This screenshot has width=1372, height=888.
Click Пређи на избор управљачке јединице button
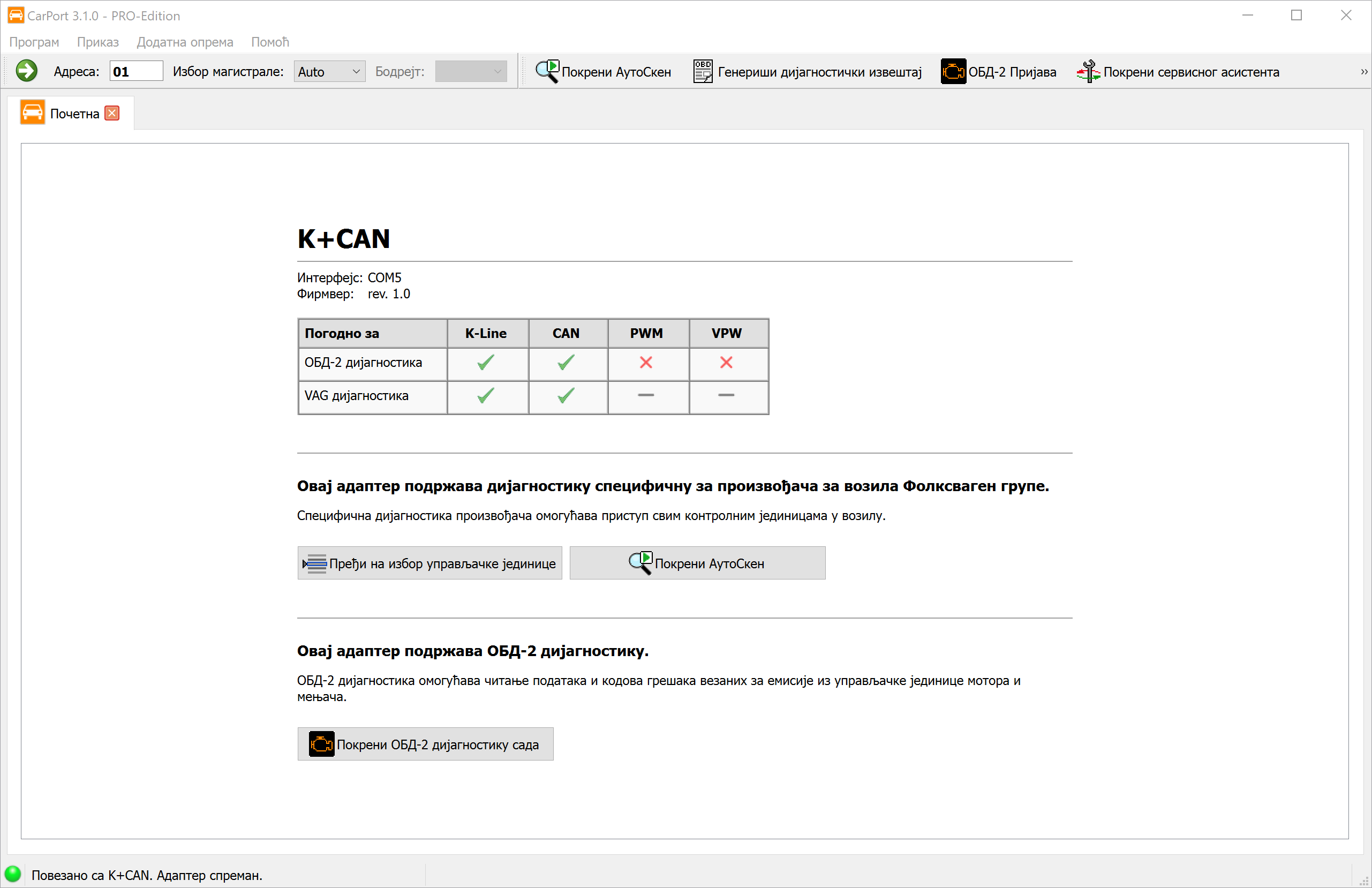[429, 563]
